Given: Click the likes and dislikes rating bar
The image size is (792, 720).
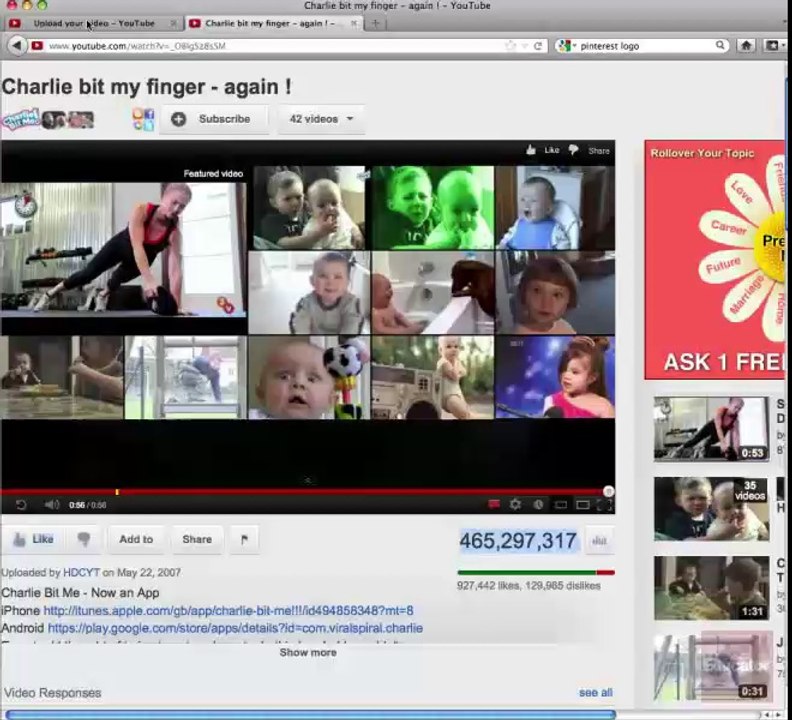Looking at the screenshot, I should pos(536,572).
